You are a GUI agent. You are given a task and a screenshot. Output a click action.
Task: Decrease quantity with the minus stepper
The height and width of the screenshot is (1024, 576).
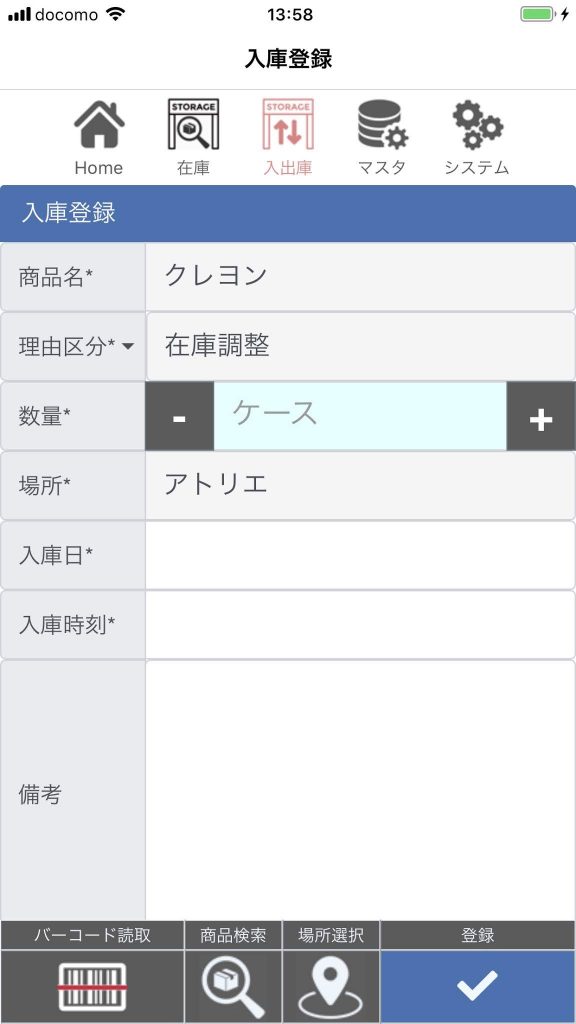(179, 418)
